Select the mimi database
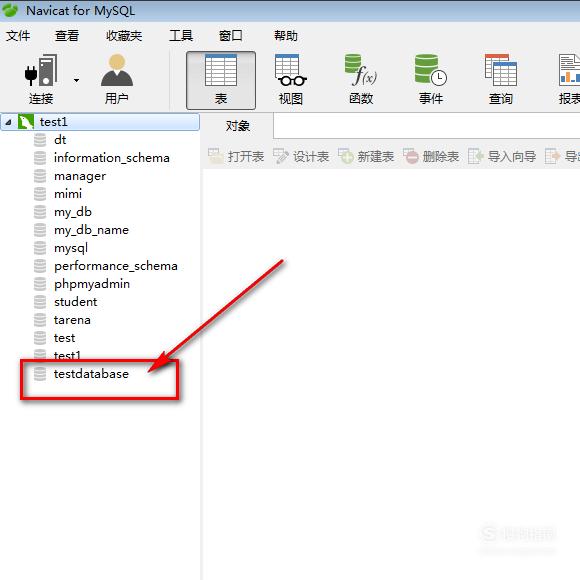Screen dimensions: 580x580 point(68,194)
